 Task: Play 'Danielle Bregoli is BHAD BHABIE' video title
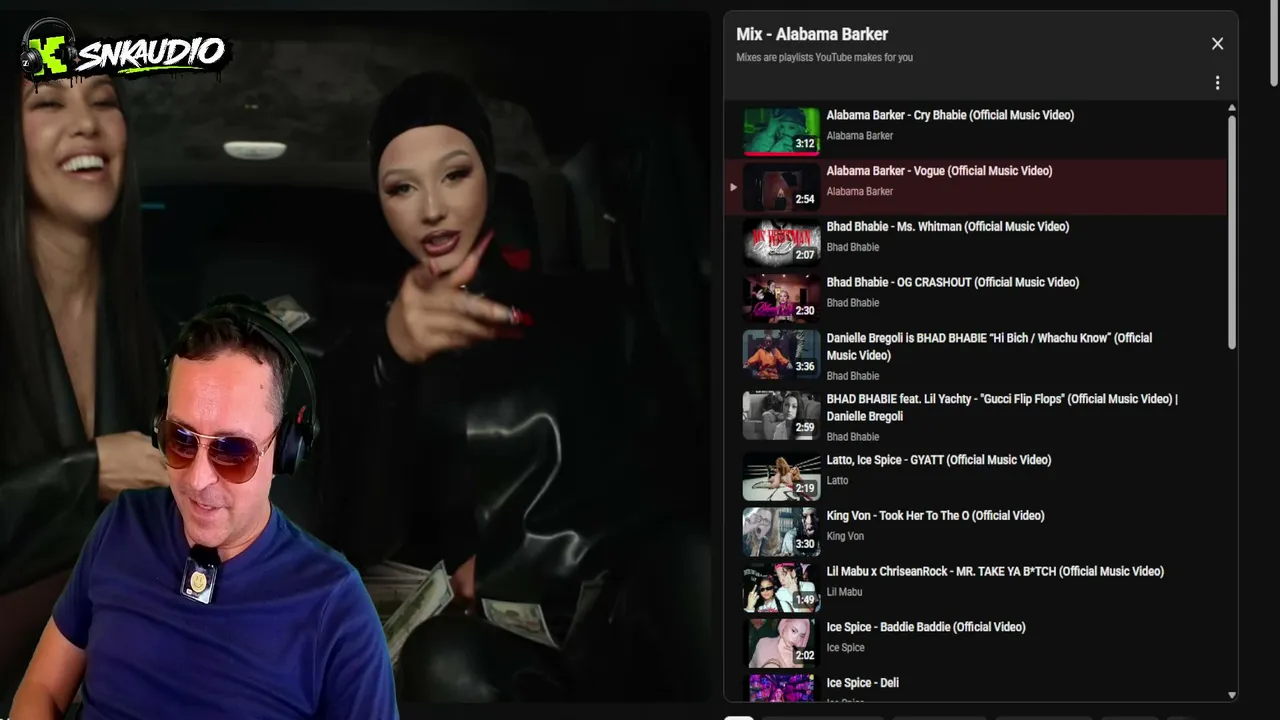989,346
